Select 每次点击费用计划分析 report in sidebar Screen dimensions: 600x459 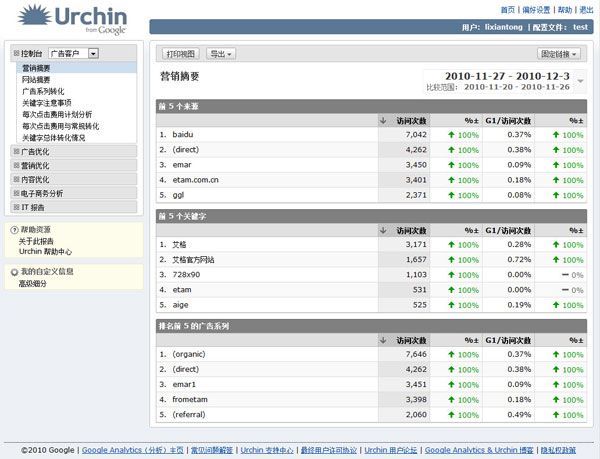pyautogui.click(x=57, y=114)
